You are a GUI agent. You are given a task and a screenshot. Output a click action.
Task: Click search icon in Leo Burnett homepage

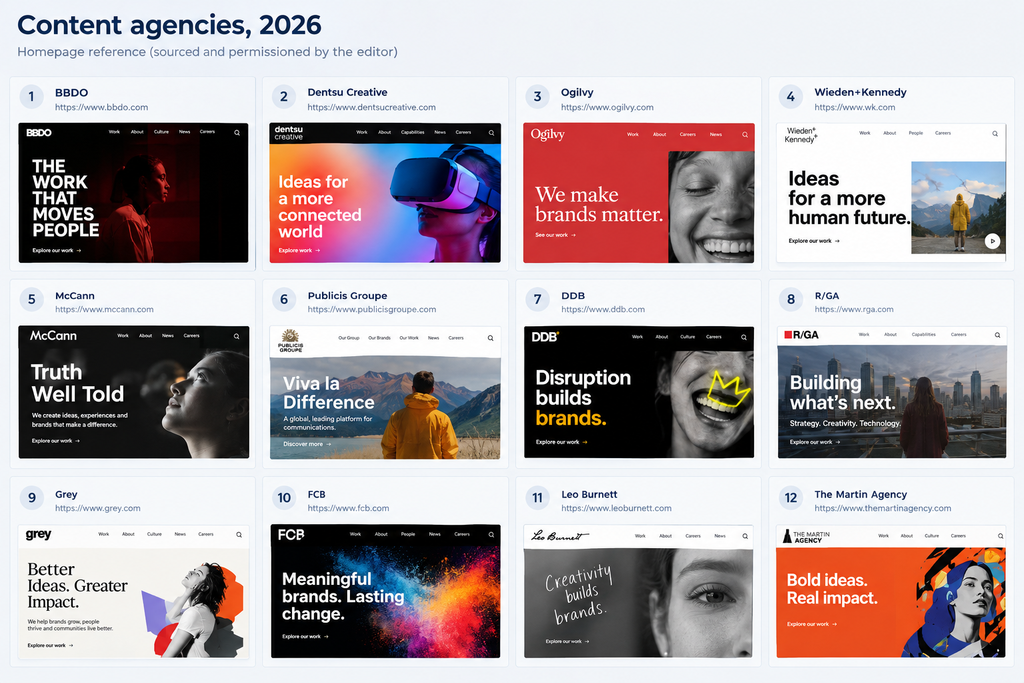coord(744,536)
